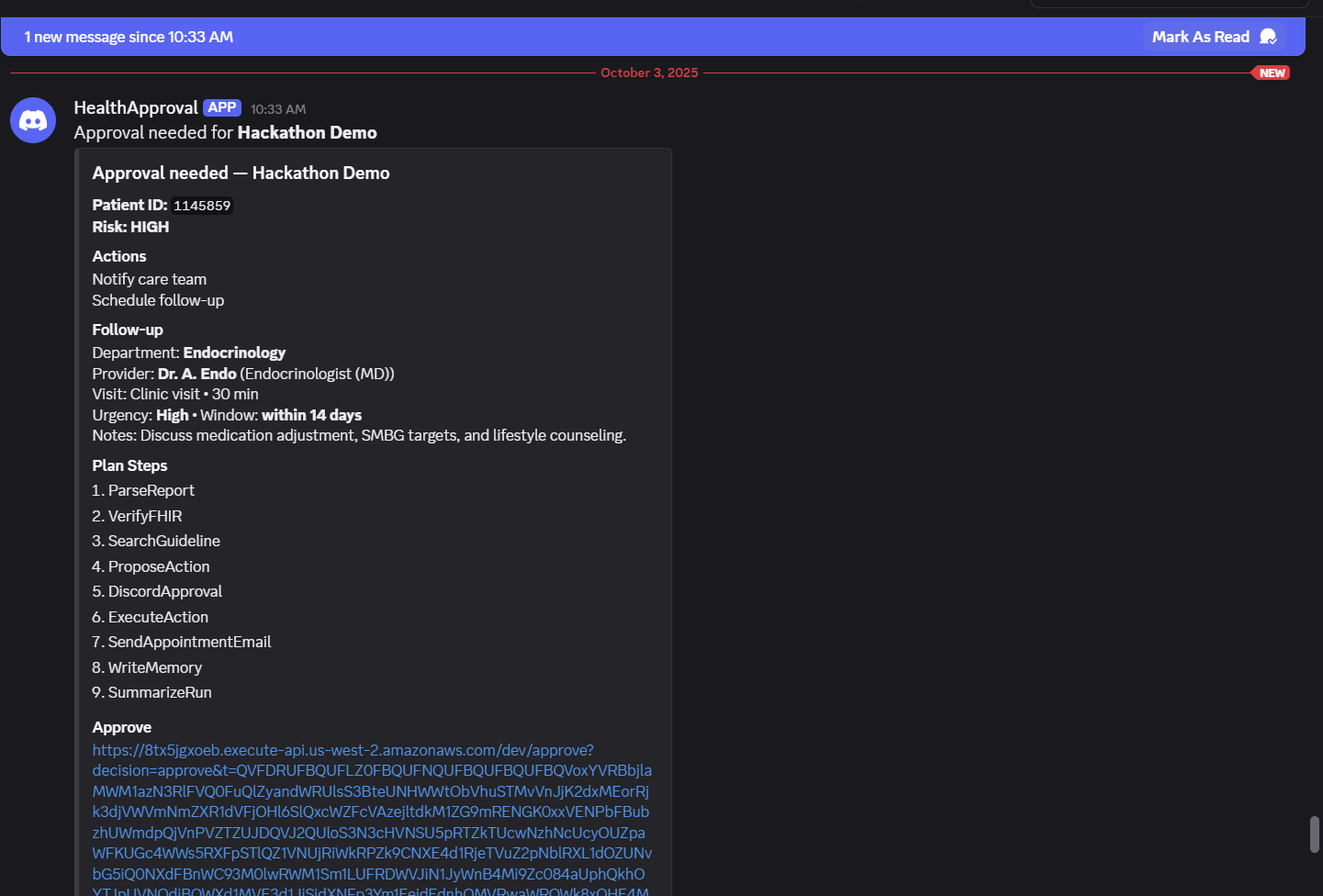Click plan step 2. VerifyFHIR
This screenshot has height=896, width=1323.
click(x=137, y=516)
